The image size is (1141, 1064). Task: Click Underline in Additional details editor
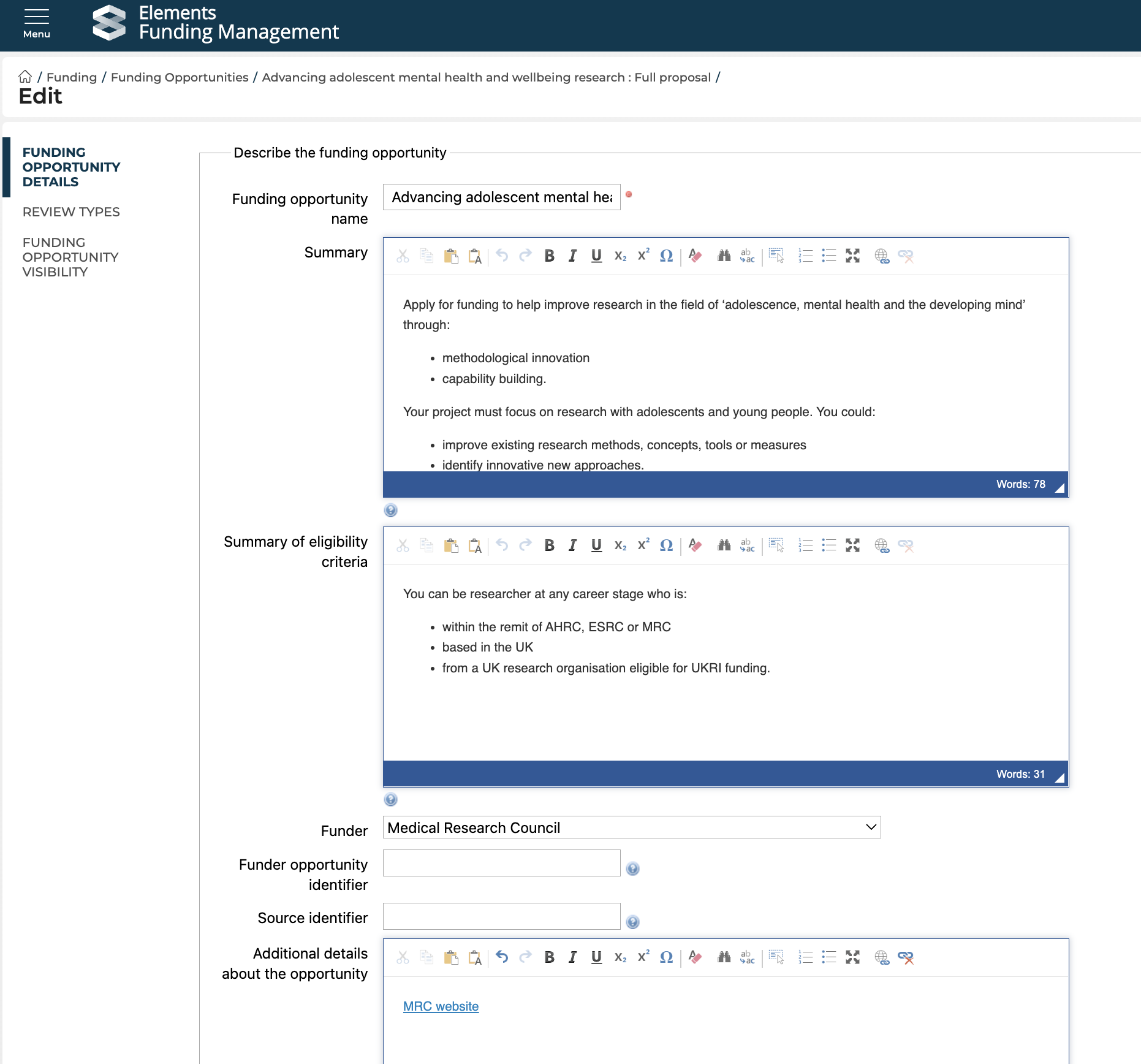click(596, 957)
